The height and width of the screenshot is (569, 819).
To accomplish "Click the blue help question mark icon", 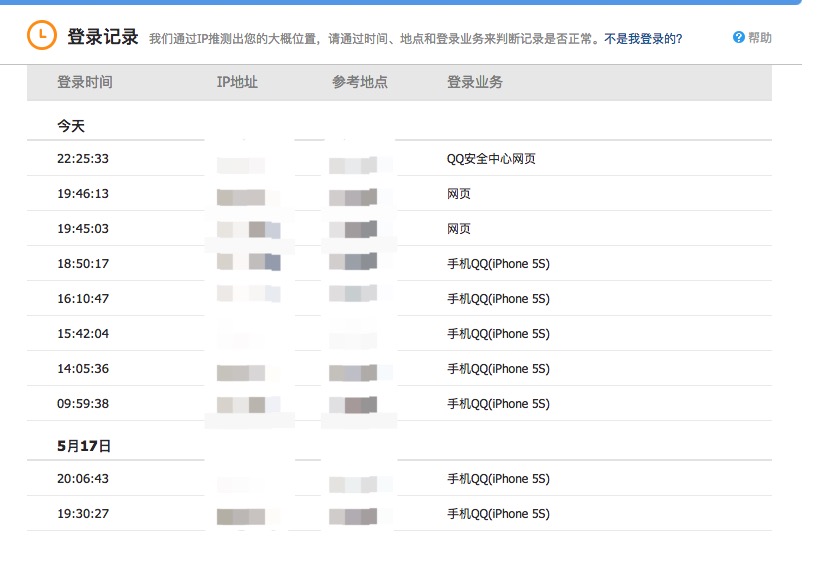I will click(x=739, y=37).
